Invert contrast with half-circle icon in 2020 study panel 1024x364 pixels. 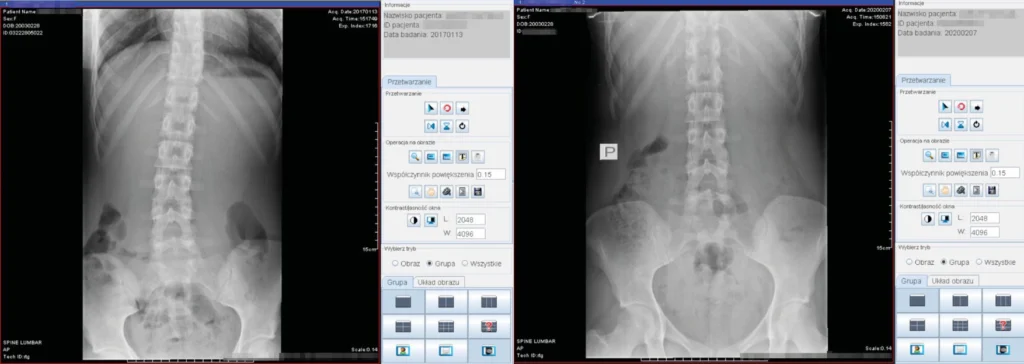[x=927, y=219]
